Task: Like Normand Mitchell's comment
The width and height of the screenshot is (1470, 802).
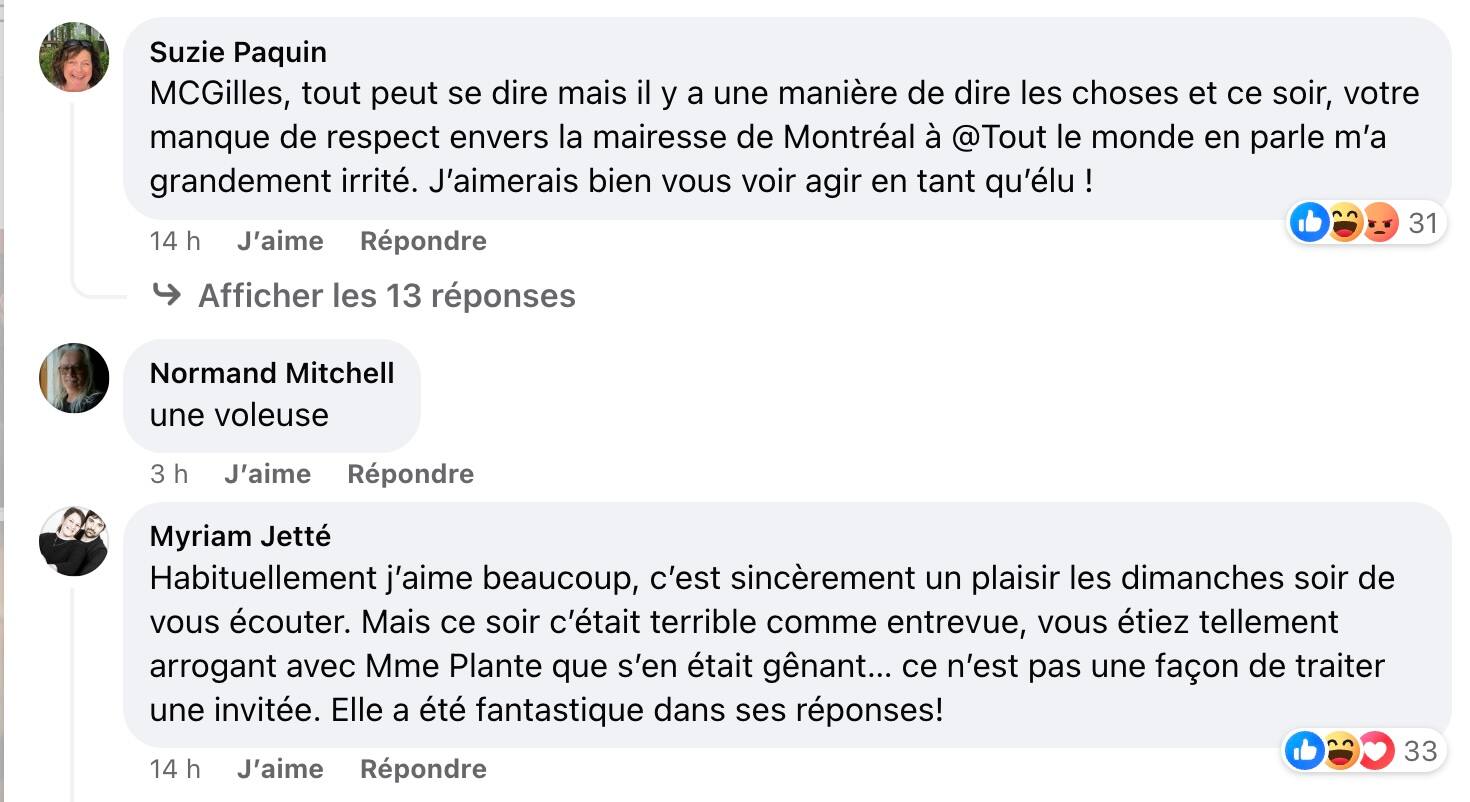Action: tap(266, 473)
